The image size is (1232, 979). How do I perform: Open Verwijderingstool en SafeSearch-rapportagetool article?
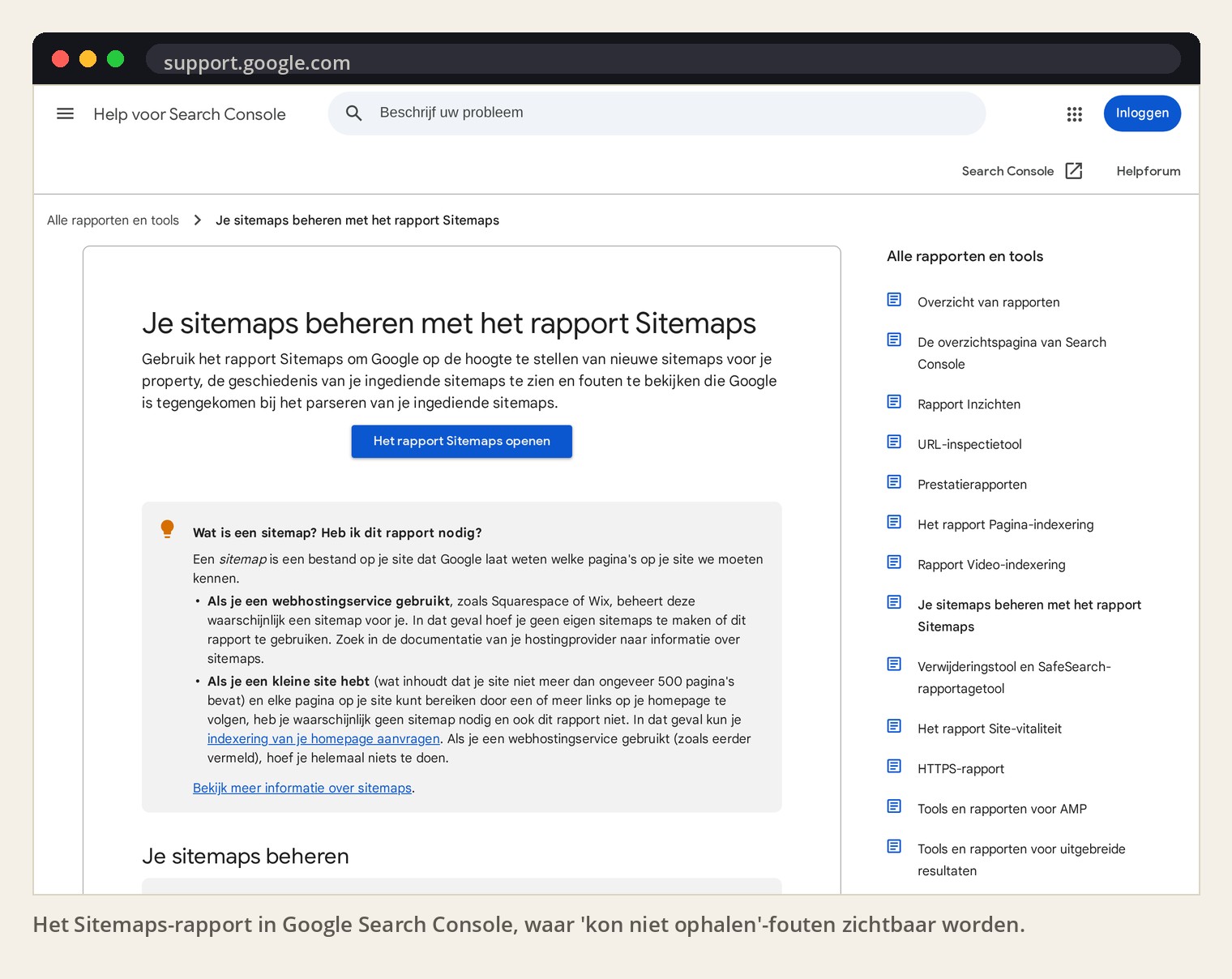point(1014,678)
